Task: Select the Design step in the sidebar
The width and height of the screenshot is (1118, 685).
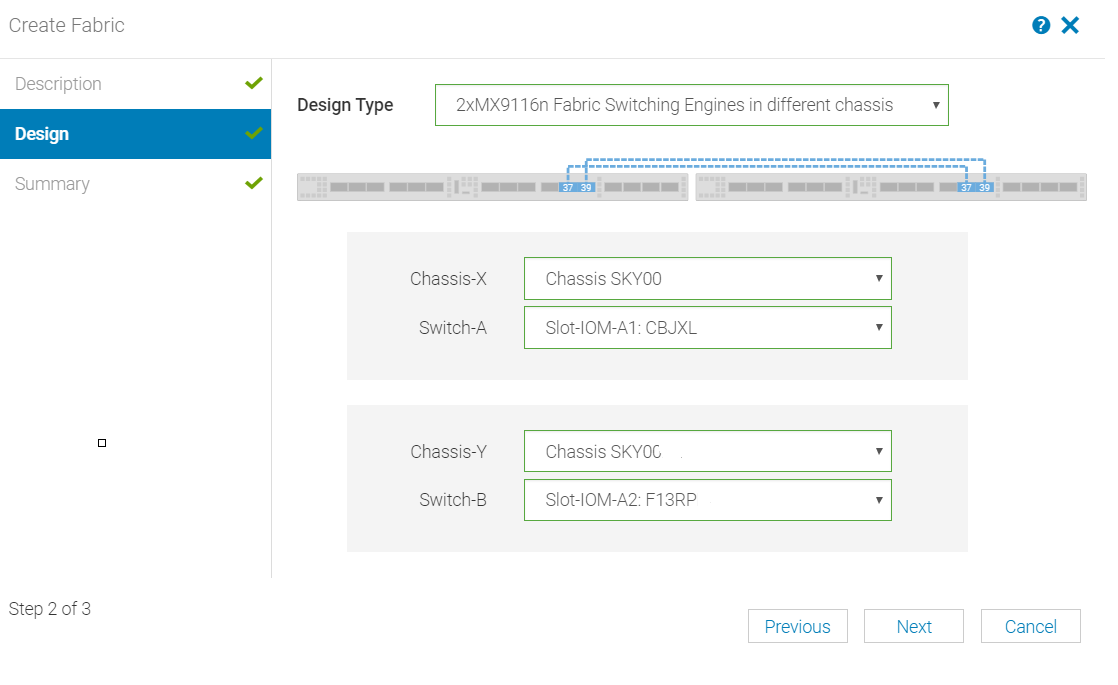Action: pyautogui.click(x=42, y=134)
